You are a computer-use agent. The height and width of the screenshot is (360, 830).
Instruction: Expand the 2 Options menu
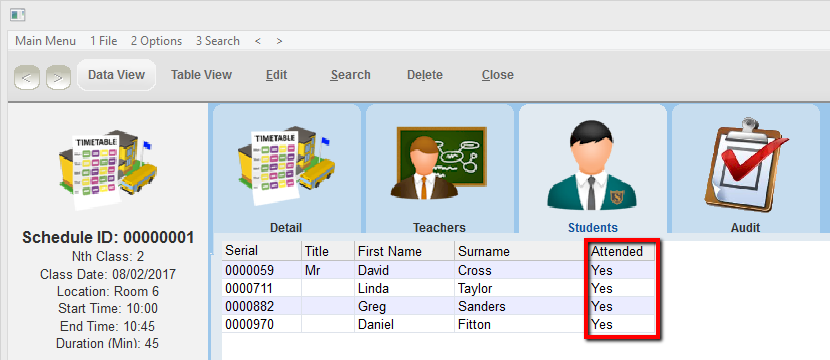(157, 41)
